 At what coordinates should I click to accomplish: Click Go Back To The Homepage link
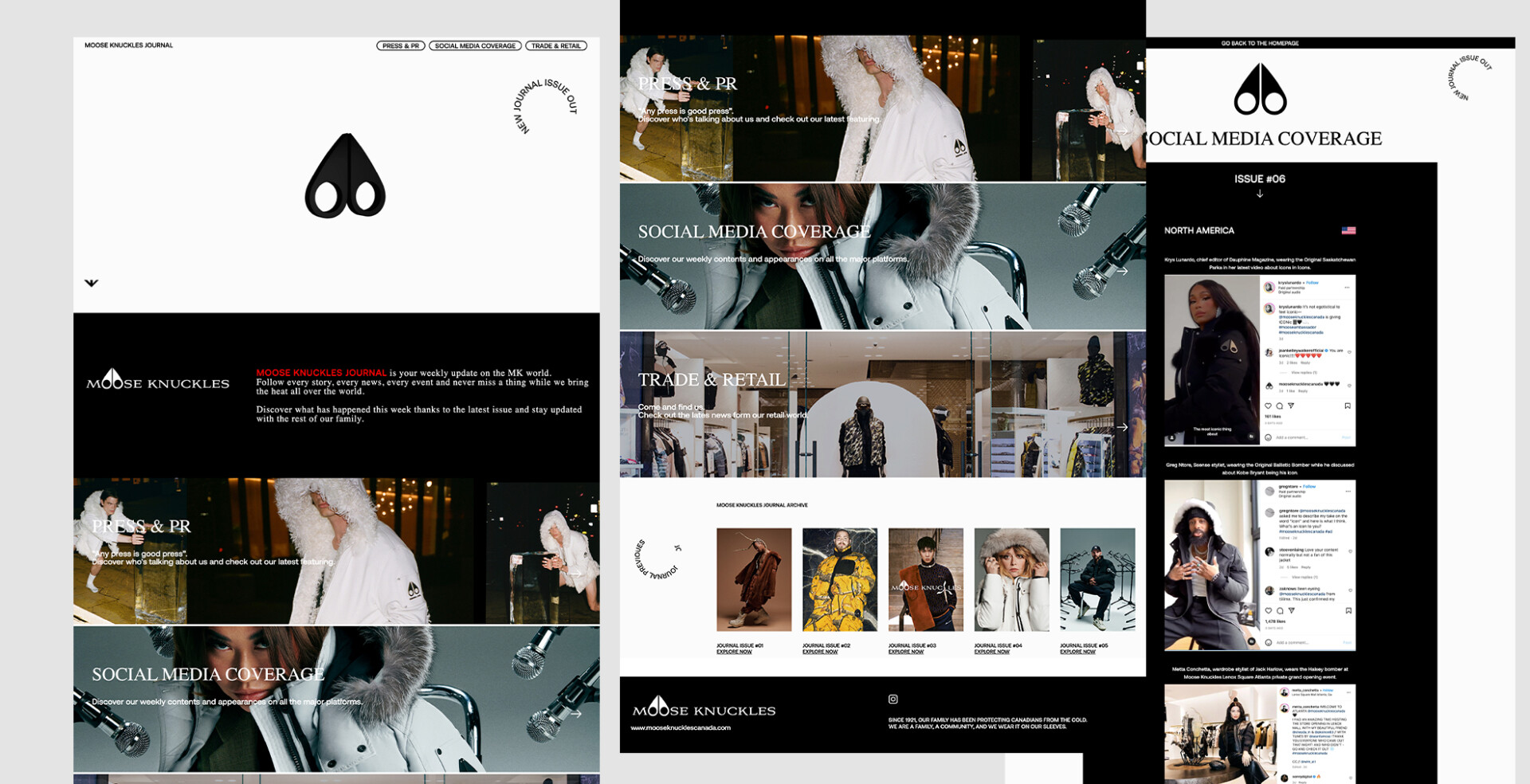point(1259,43)
